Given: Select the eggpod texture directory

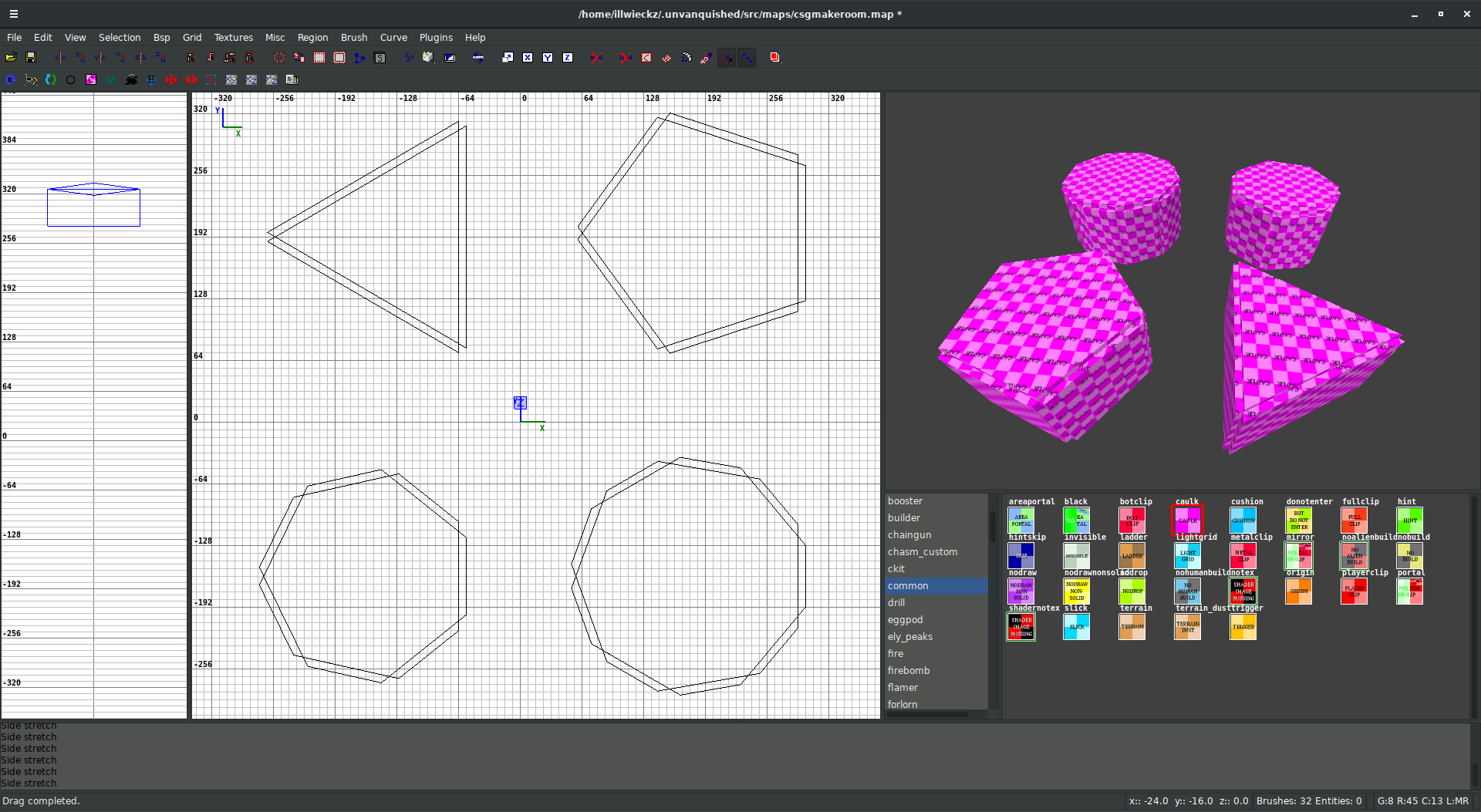Looking at the screenshot, I should (x=905, y=620).
